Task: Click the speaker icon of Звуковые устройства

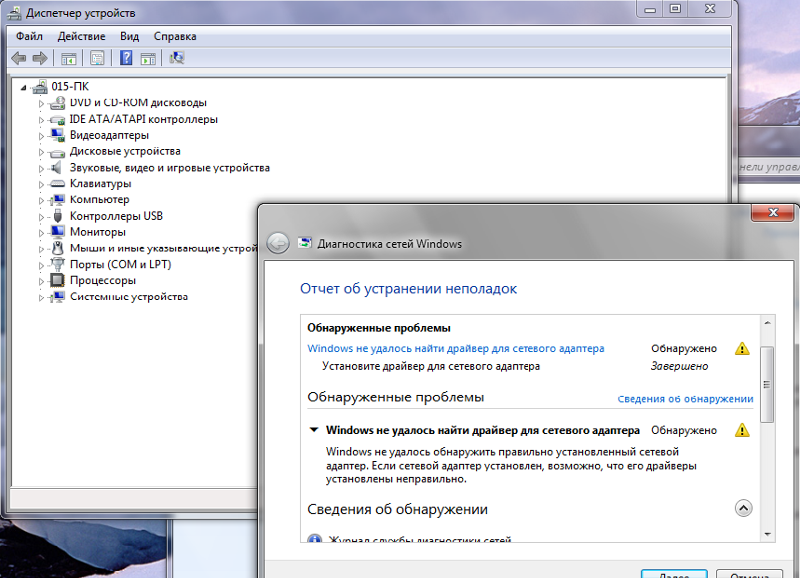Action: [x=56, y=168]
